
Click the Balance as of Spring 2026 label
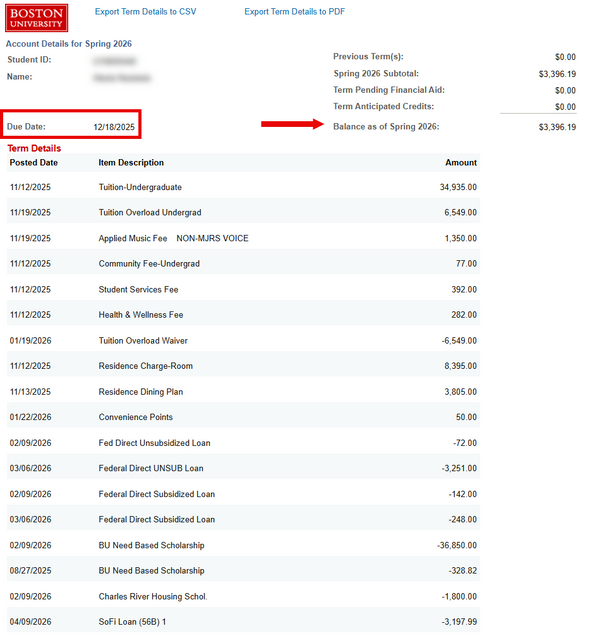click(x=386, y=127)
